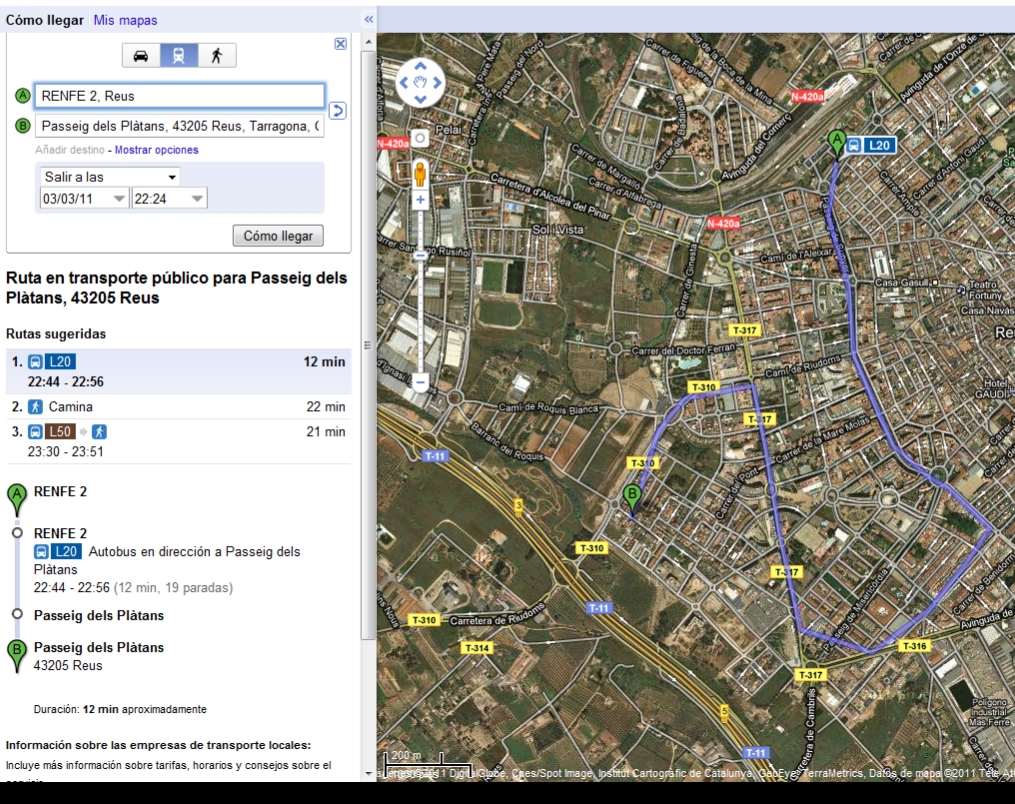The height and width of the screenshot is (804, 1015).
Task: Click green A marker beside origin field
Action: click(23, 96)
